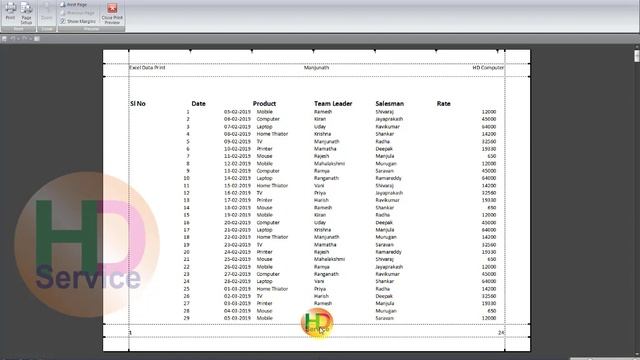Viewport: 640px width, 360px height.
Task: Go to Next Page in preview
Action: point(73,4)
